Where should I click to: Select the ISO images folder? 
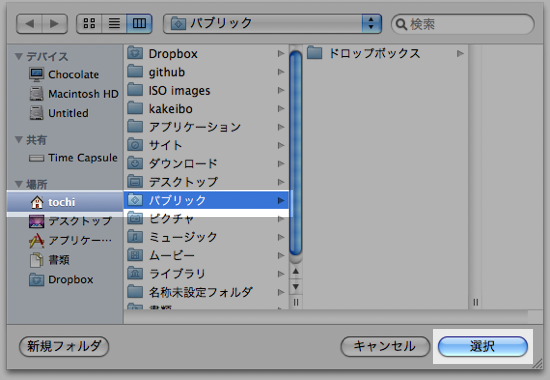[x=206, y=91]
